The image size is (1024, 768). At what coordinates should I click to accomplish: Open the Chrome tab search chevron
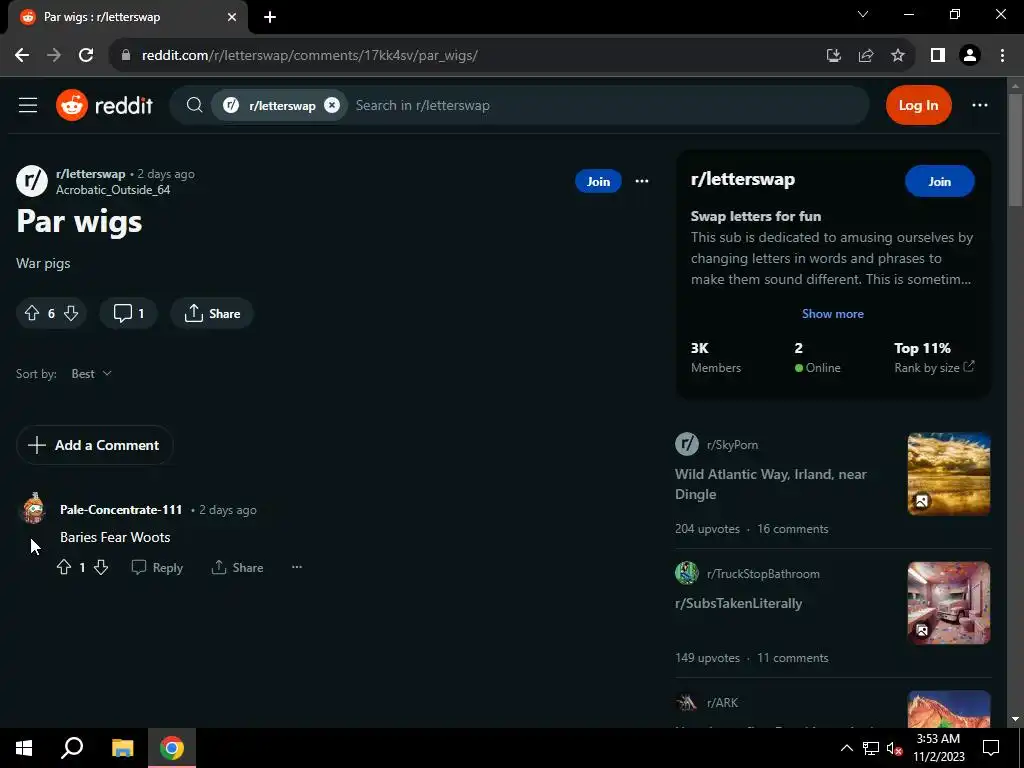pos(863,14)
